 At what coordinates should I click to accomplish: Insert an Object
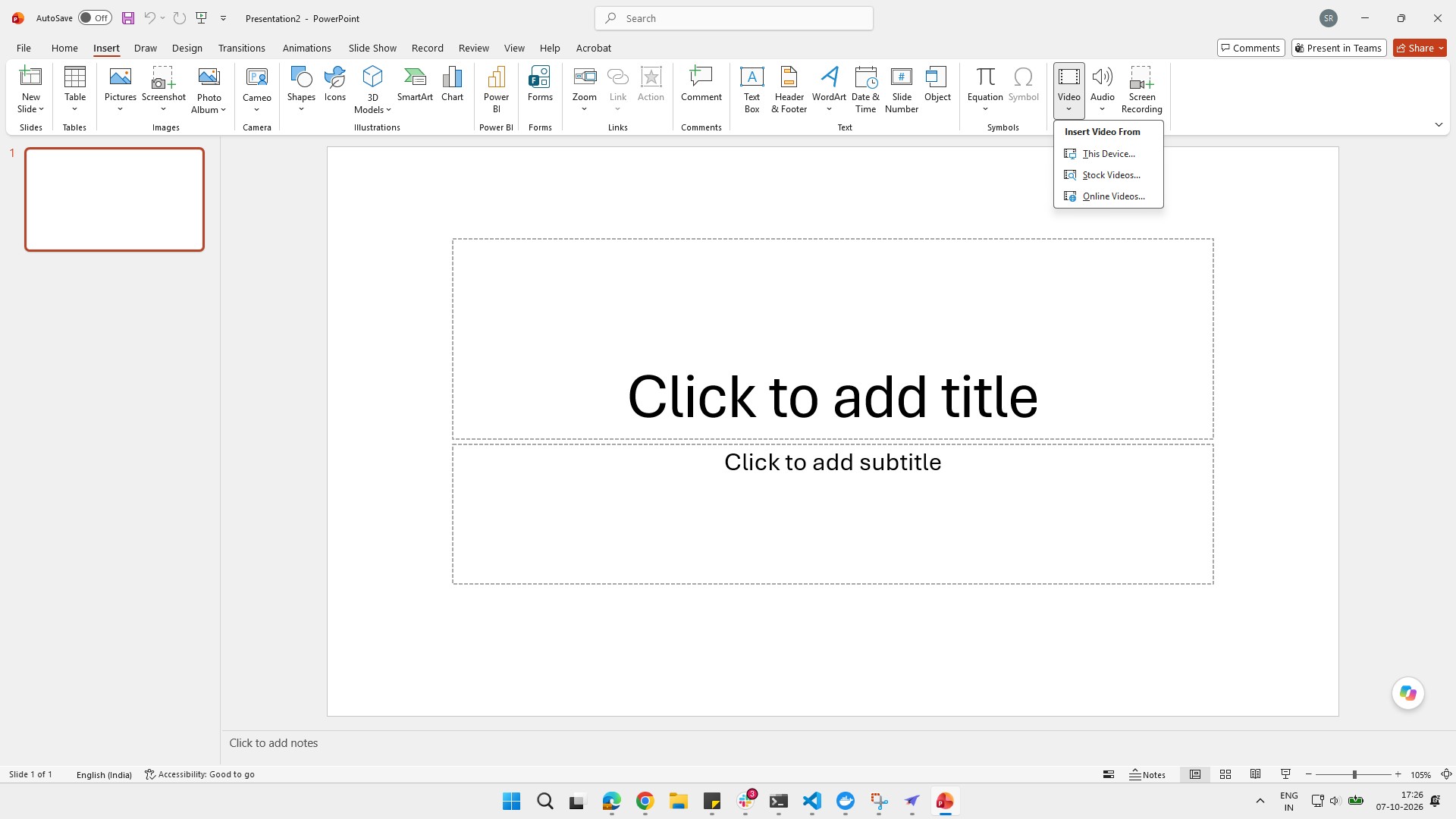[937, 84]
